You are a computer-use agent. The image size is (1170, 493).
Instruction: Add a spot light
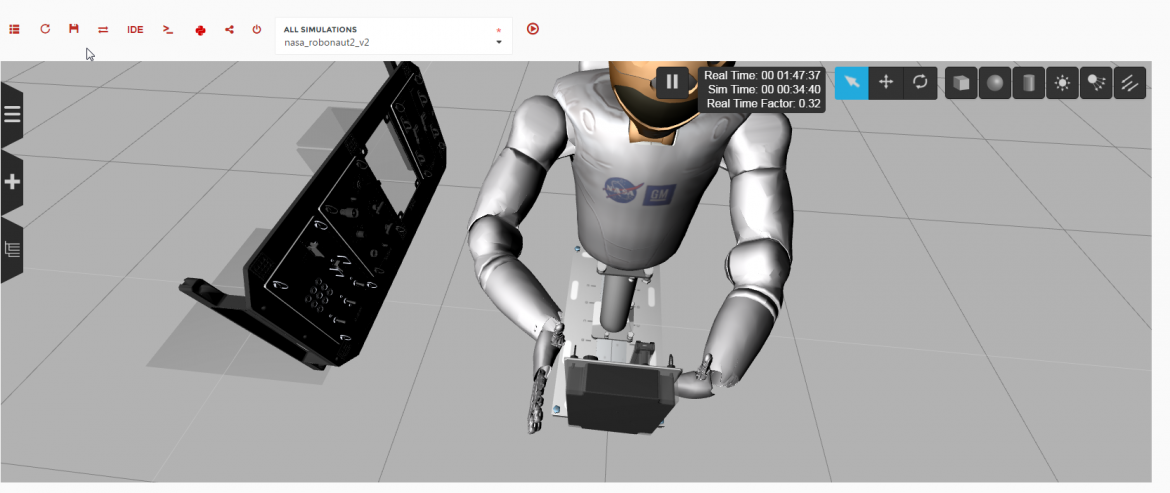[x=1096, y=83]
